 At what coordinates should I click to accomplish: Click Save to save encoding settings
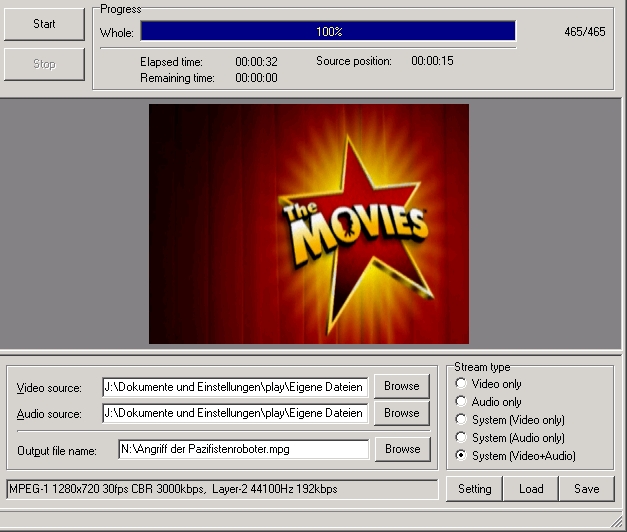click(x=586, y=489)
